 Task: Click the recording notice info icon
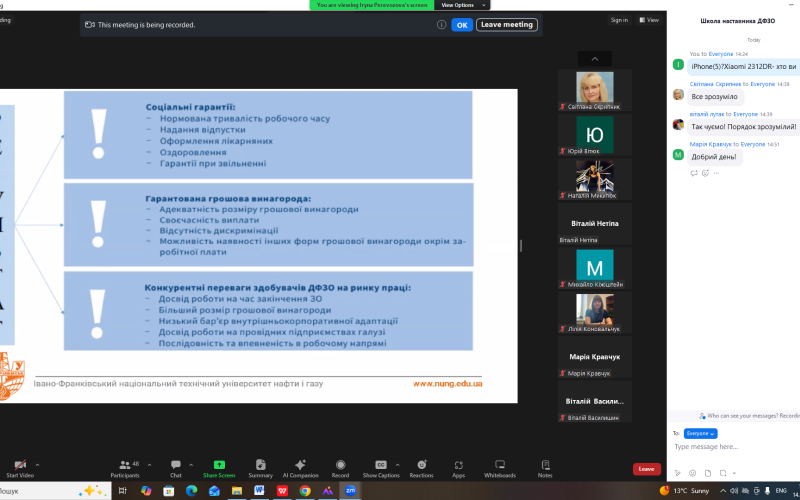tap(441, 24)
